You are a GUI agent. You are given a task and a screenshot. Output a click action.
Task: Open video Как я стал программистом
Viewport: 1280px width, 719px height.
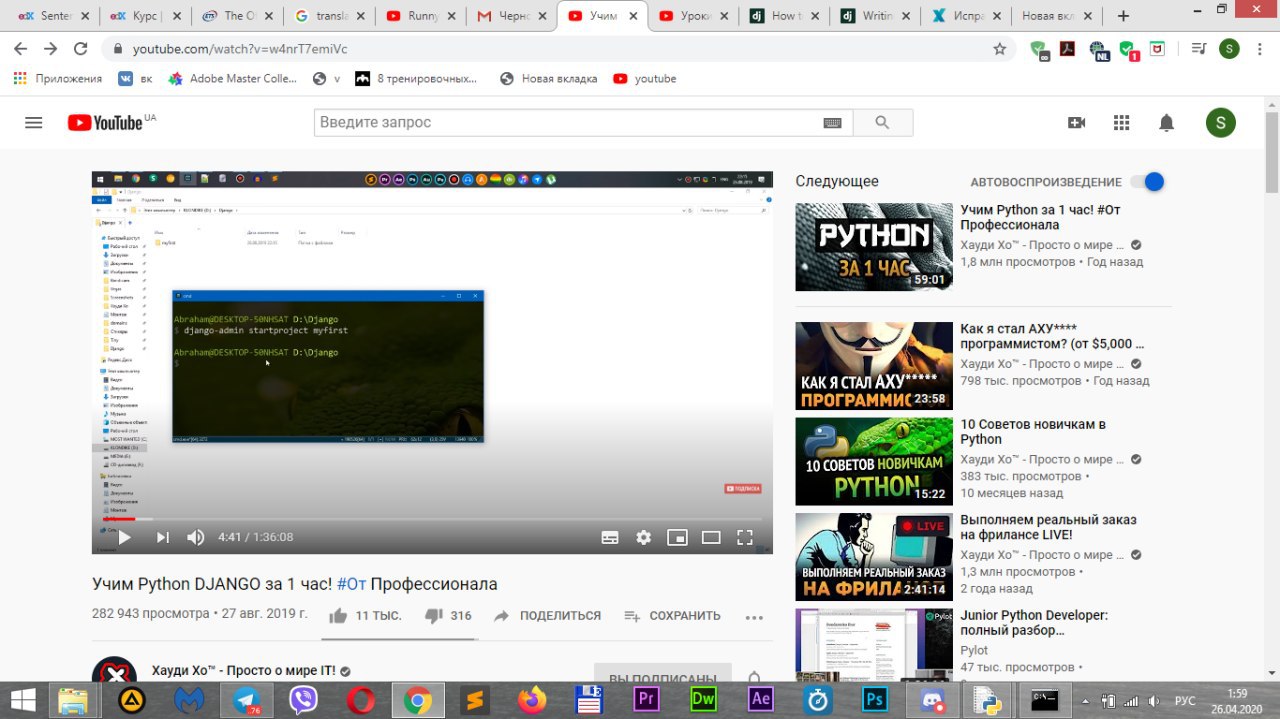click(x=874, y=366)
